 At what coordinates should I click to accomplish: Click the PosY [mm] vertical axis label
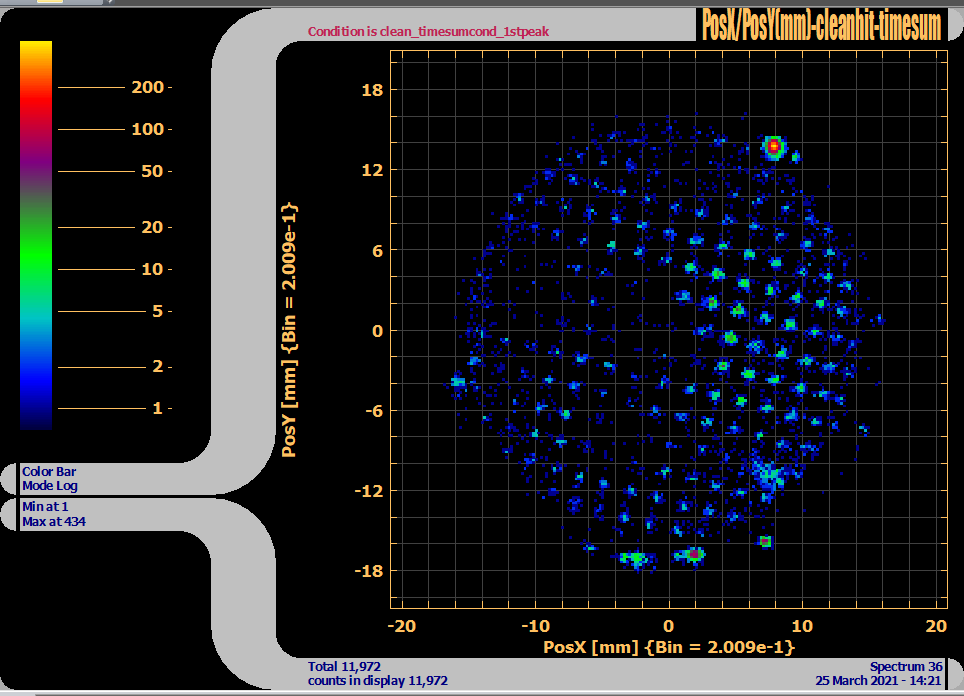pos(289,331)
